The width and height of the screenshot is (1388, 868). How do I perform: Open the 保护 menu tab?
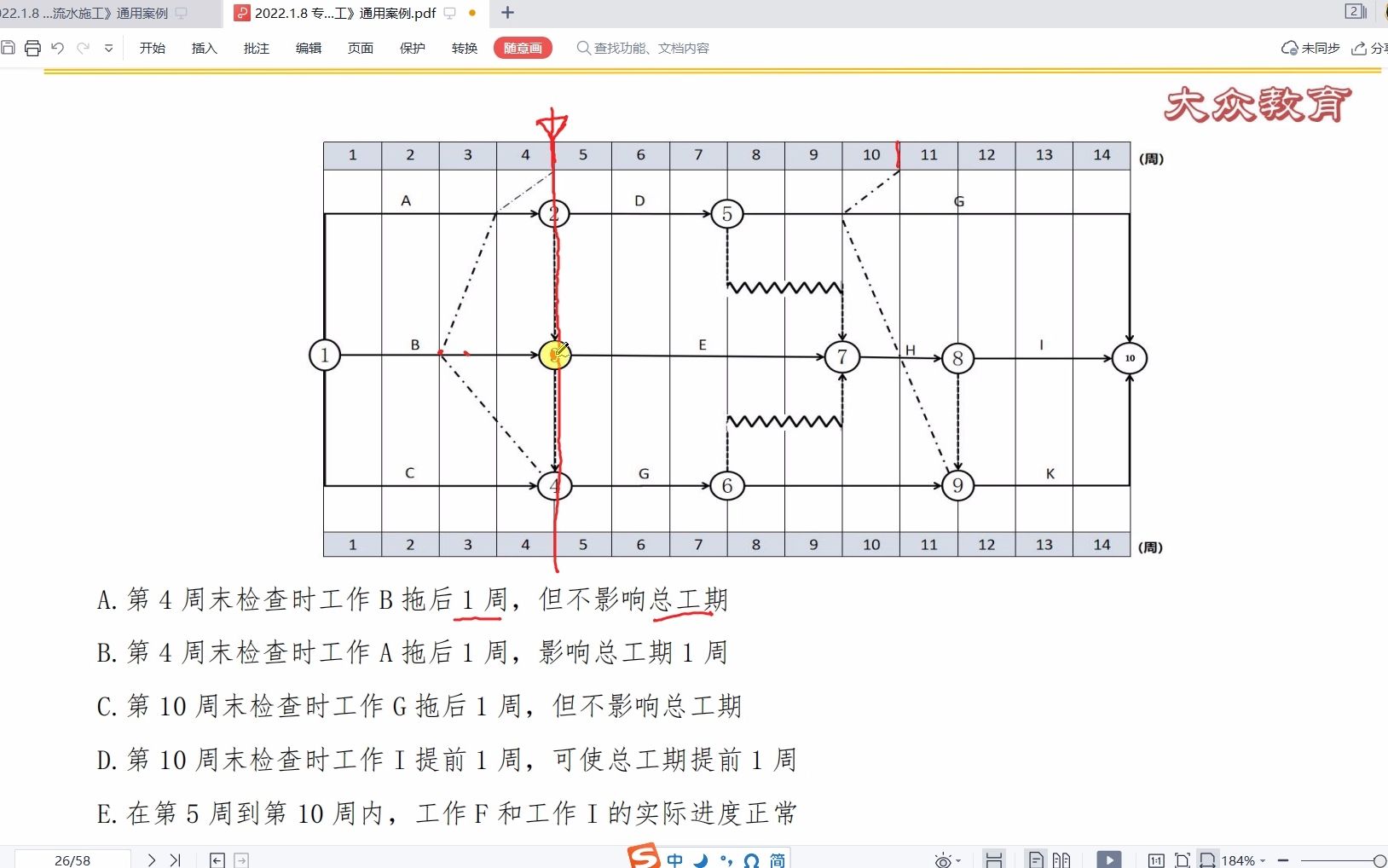point(413,49)
